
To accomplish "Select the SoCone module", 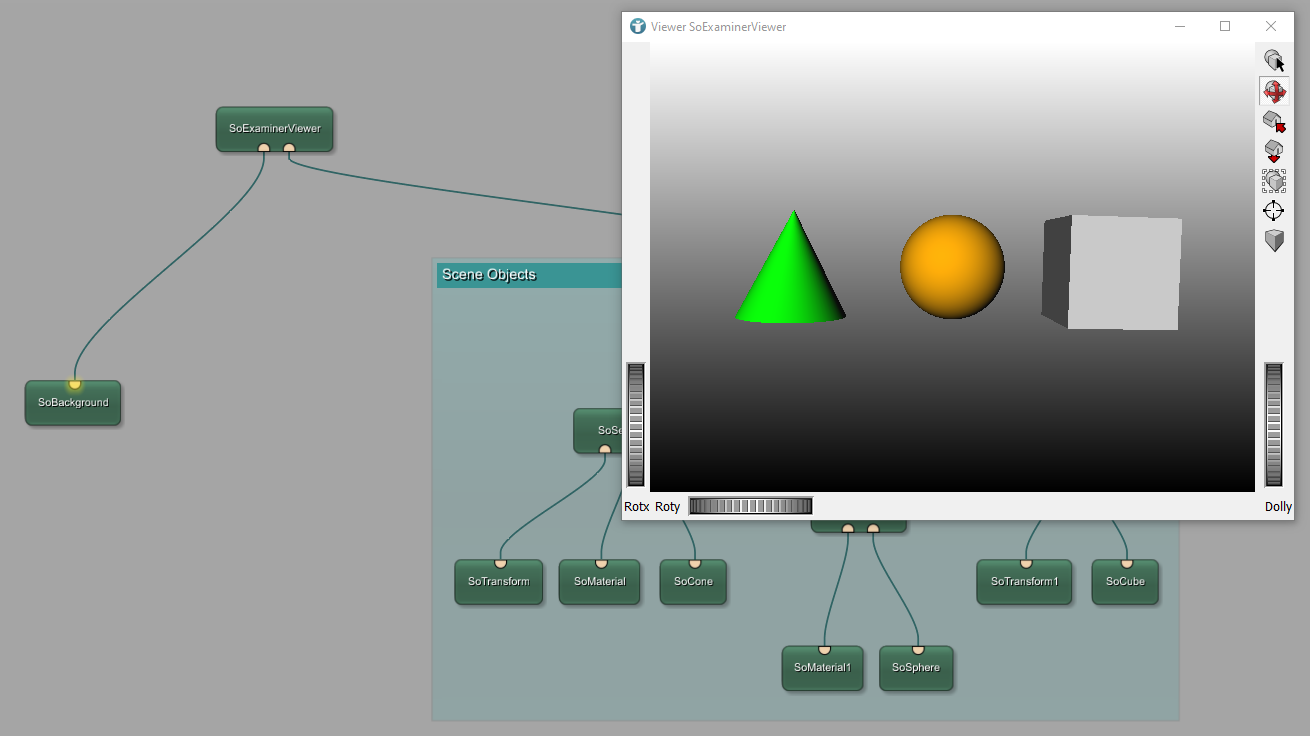I will click(x=693, y=582).
